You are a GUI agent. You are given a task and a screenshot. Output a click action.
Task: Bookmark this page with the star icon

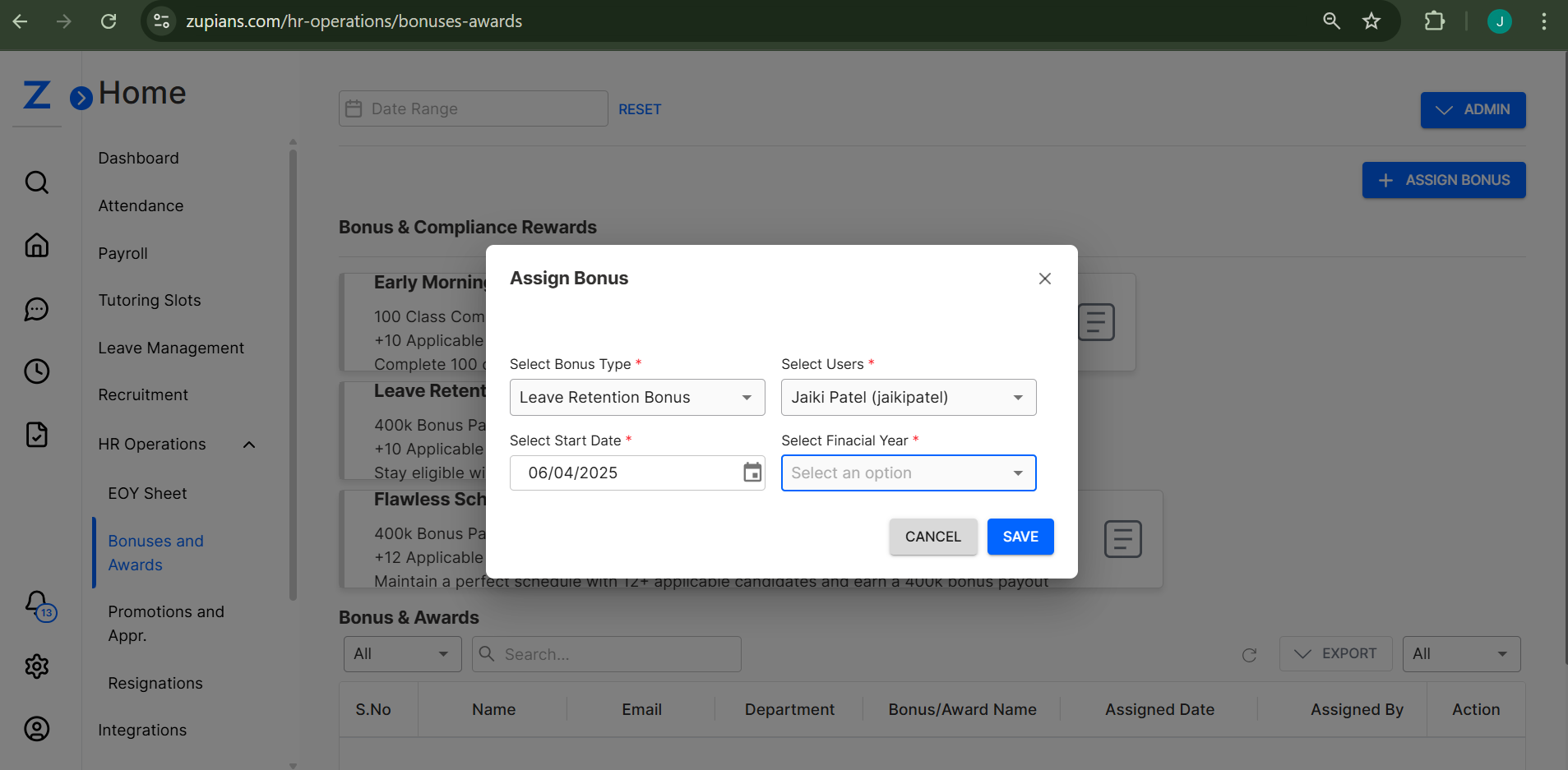click(x=1371, y=21)
